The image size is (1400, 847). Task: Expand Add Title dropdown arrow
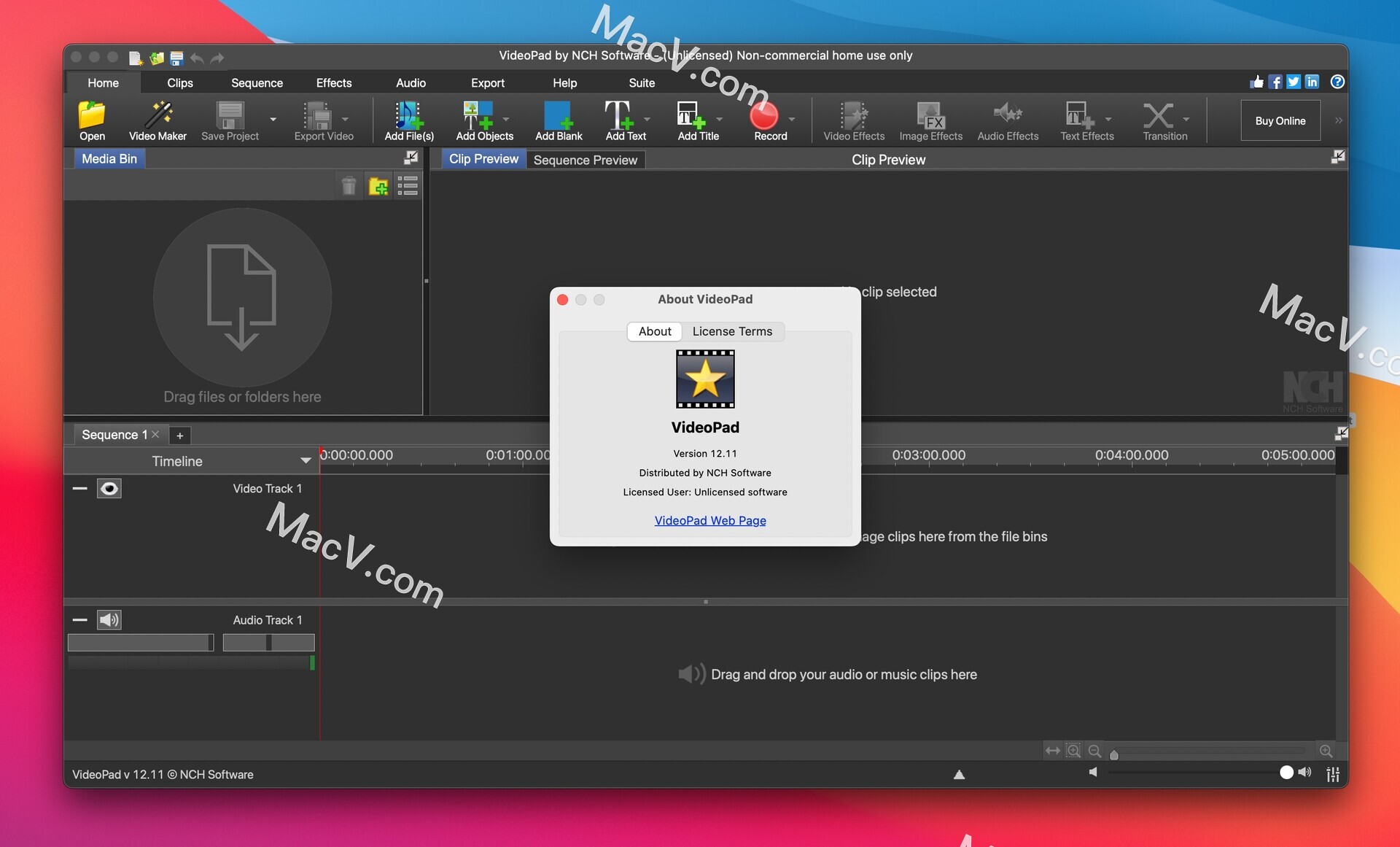[x=719, y=119]
